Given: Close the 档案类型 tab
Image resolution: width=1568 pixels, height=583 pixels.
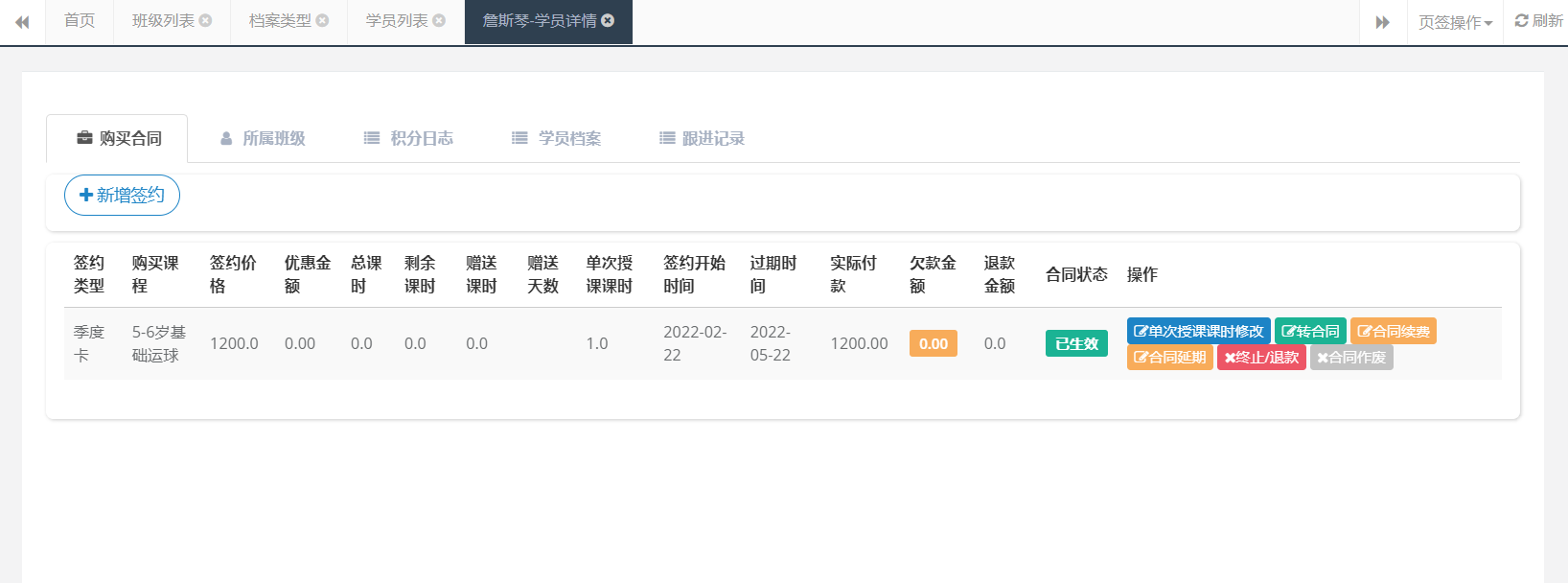Looking at the screenshot, I should click(x=322, y=20).
